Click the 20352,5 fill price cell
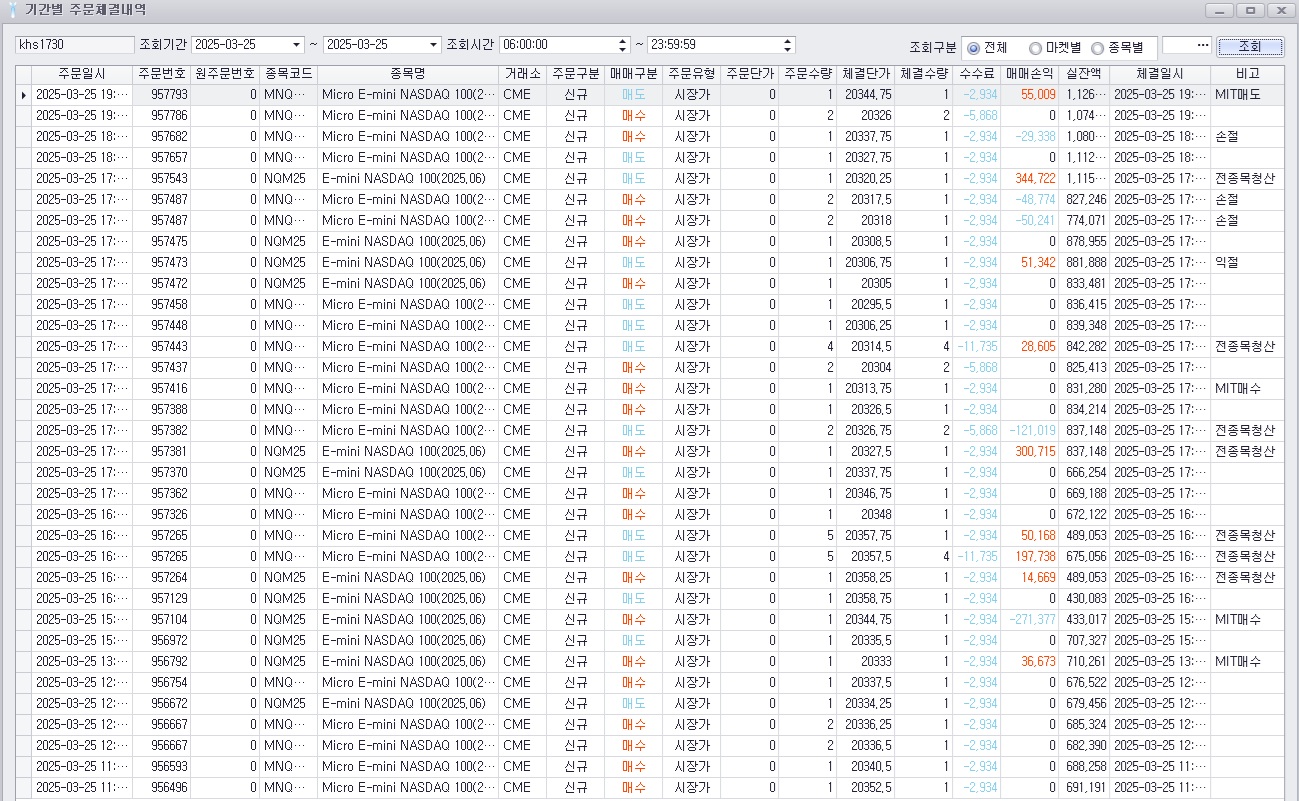 (x=866, y=788)
